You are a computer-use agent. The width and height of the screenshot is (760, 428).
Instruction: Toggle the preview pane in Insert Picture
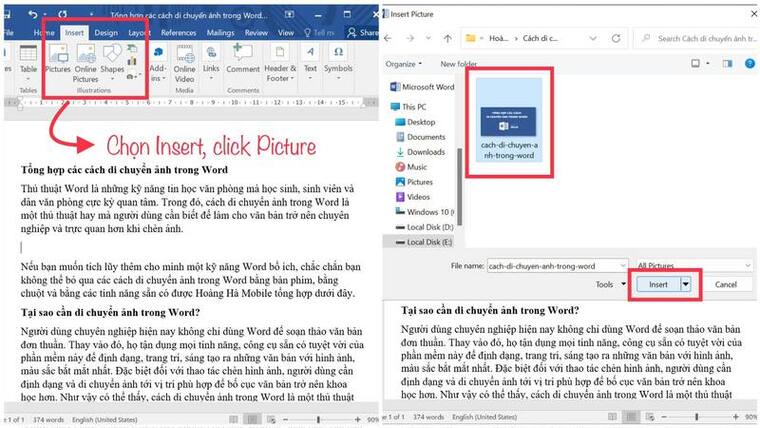[728, 63]
